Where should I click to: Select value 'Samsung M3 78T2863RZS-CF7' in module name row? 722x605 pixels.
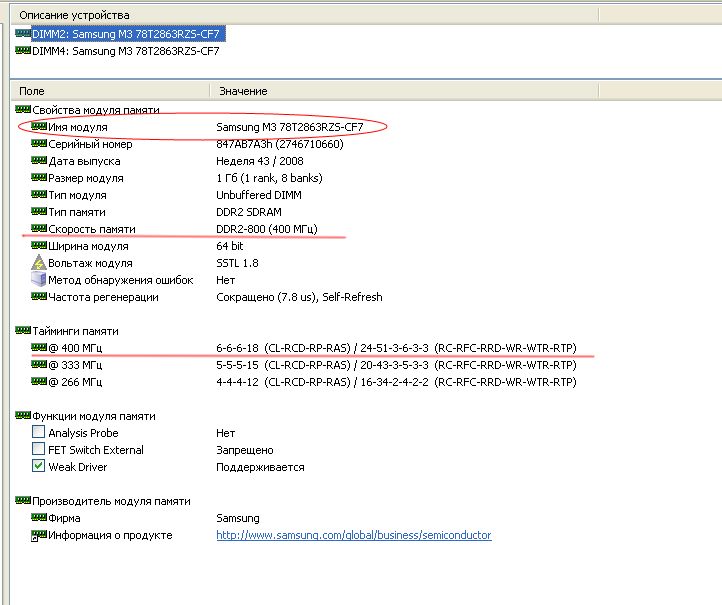(x=290, y=127)
